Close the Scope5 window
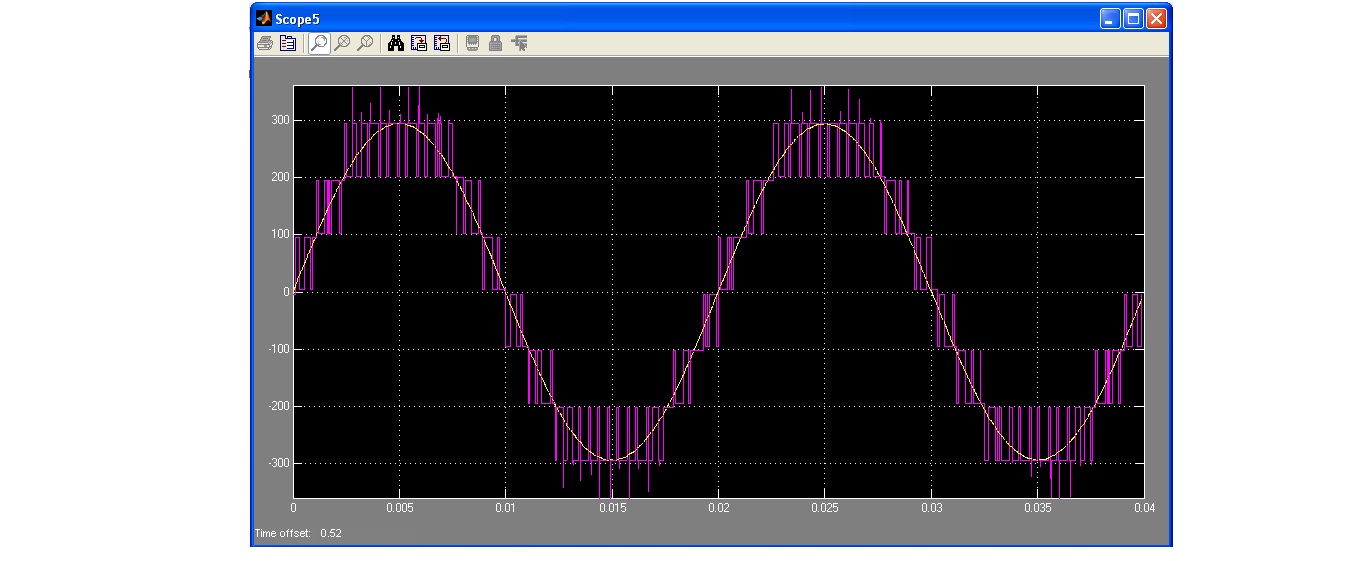The height and width of the screenshot is (561, 1360). 1157,19
